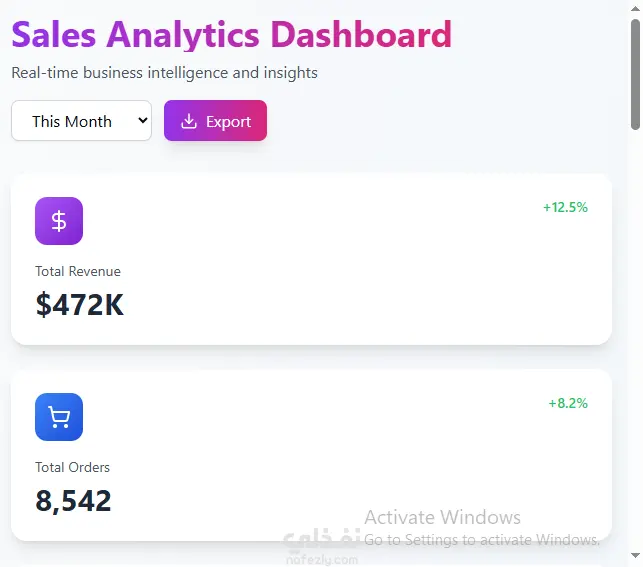Open the This Month period dropdown
This screenshot has height=567, width=643.
coord(81,121)
